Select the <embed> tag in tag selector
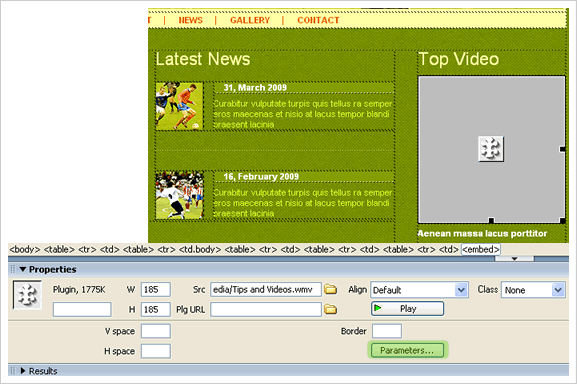Screen dimensions: 577x384 481,249
